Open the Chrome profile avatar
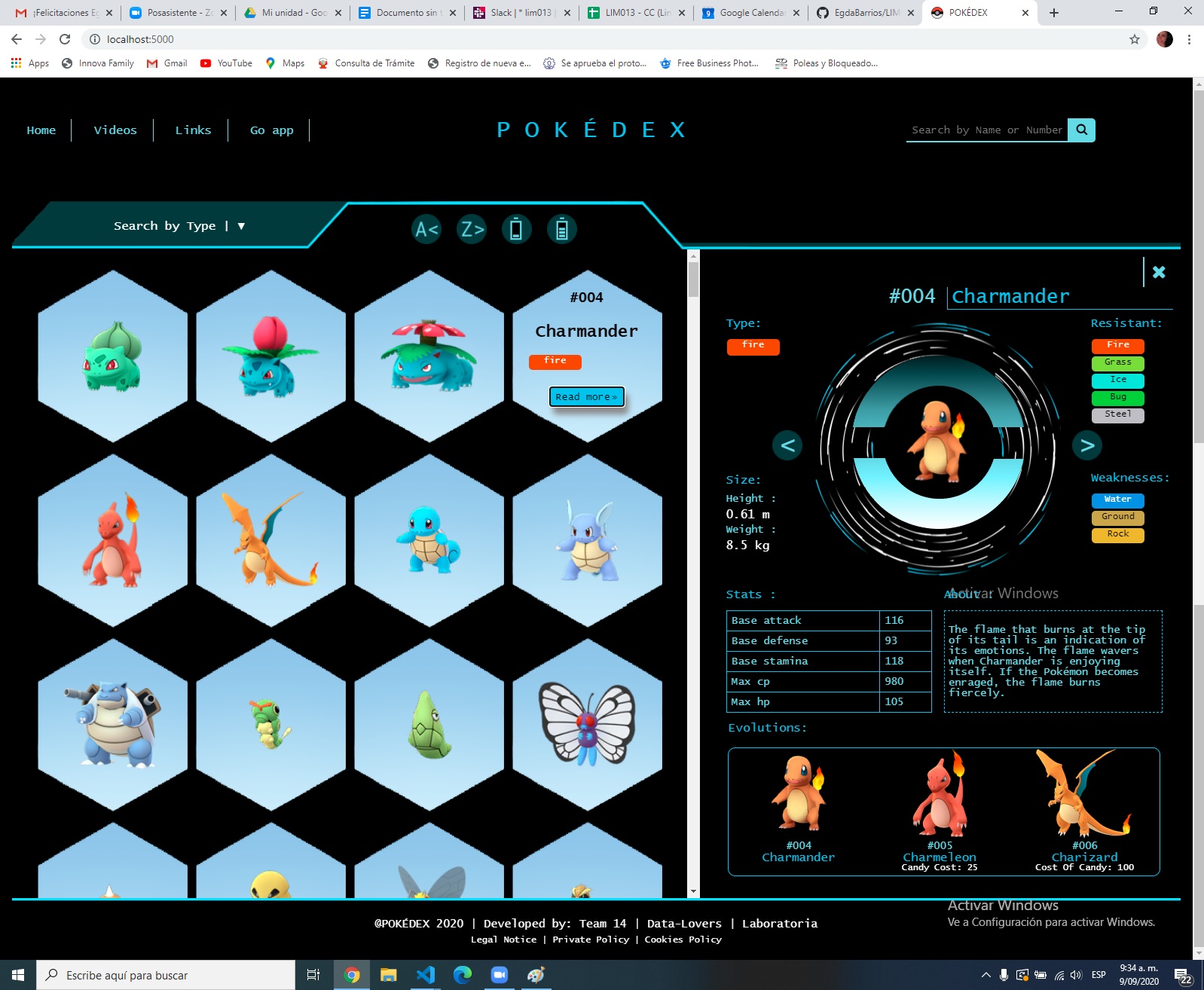This screenshot has width=1204, height=990. pos(1165,39)
